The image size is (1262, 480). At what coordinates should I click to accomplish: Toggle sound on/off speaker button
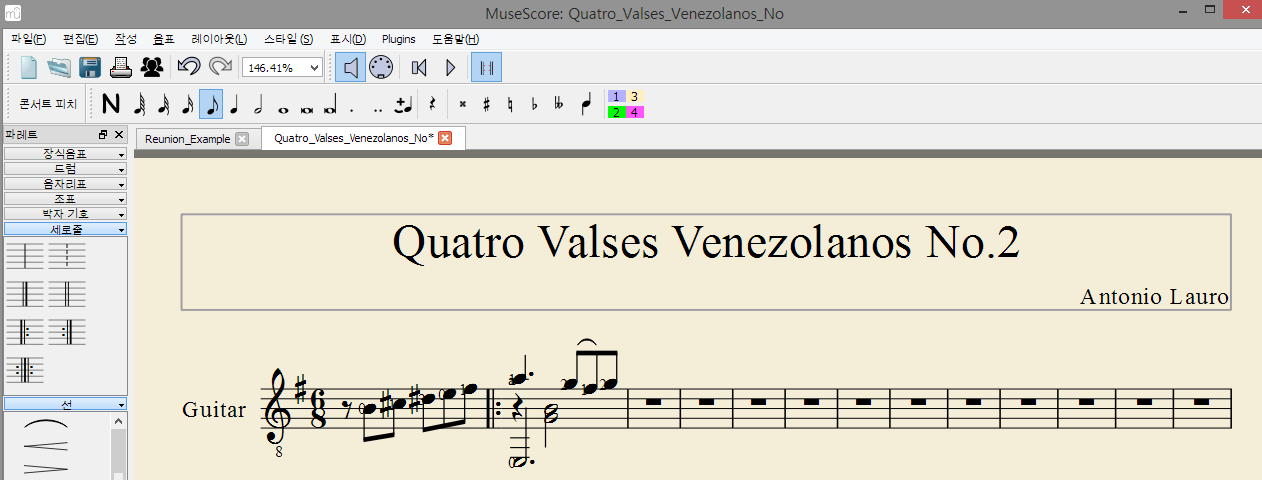coord(349,67)
